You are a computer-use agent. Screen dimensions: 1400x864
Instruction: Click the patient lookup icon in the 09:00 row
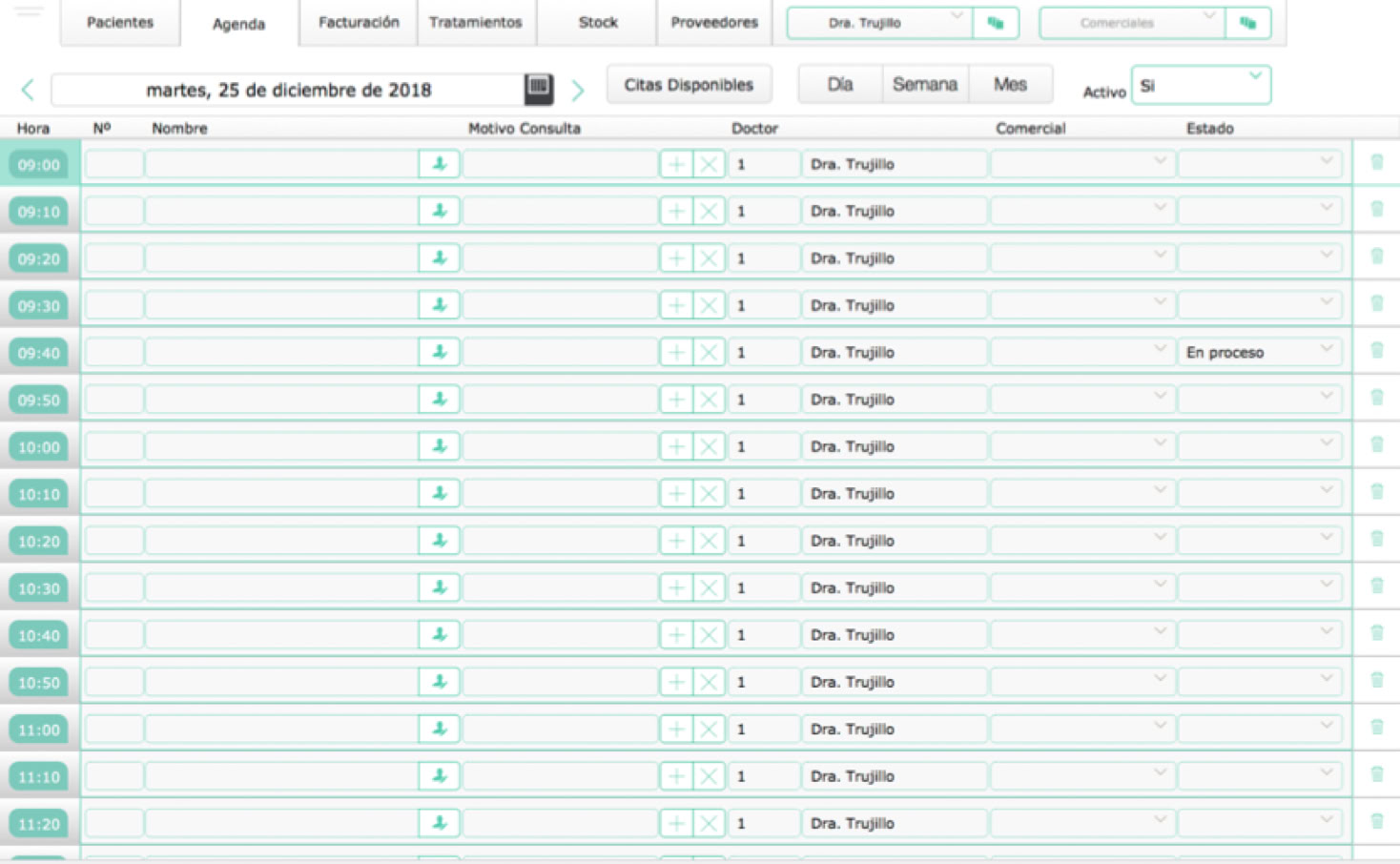(440, 164)
